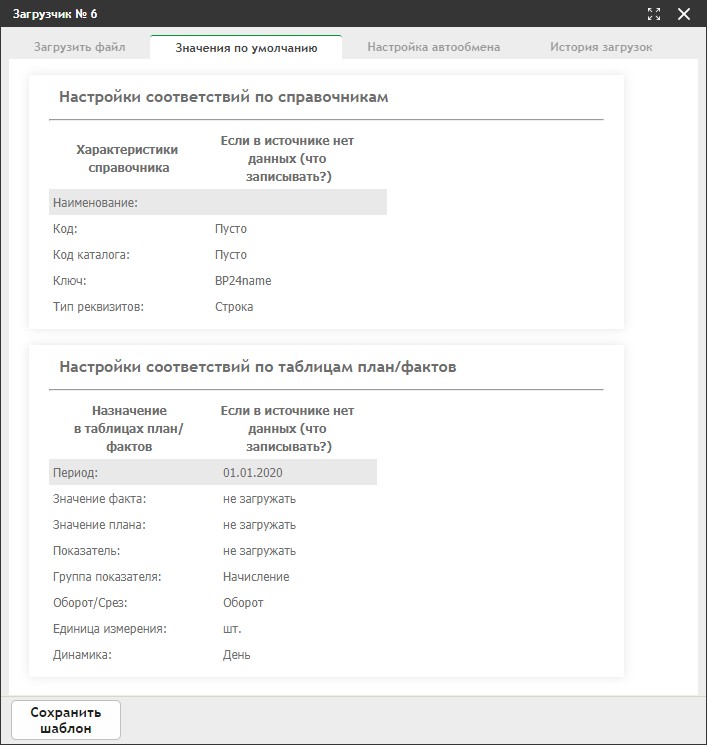Click the Ключ: label

pyautogui.click(x=69, y=281)
